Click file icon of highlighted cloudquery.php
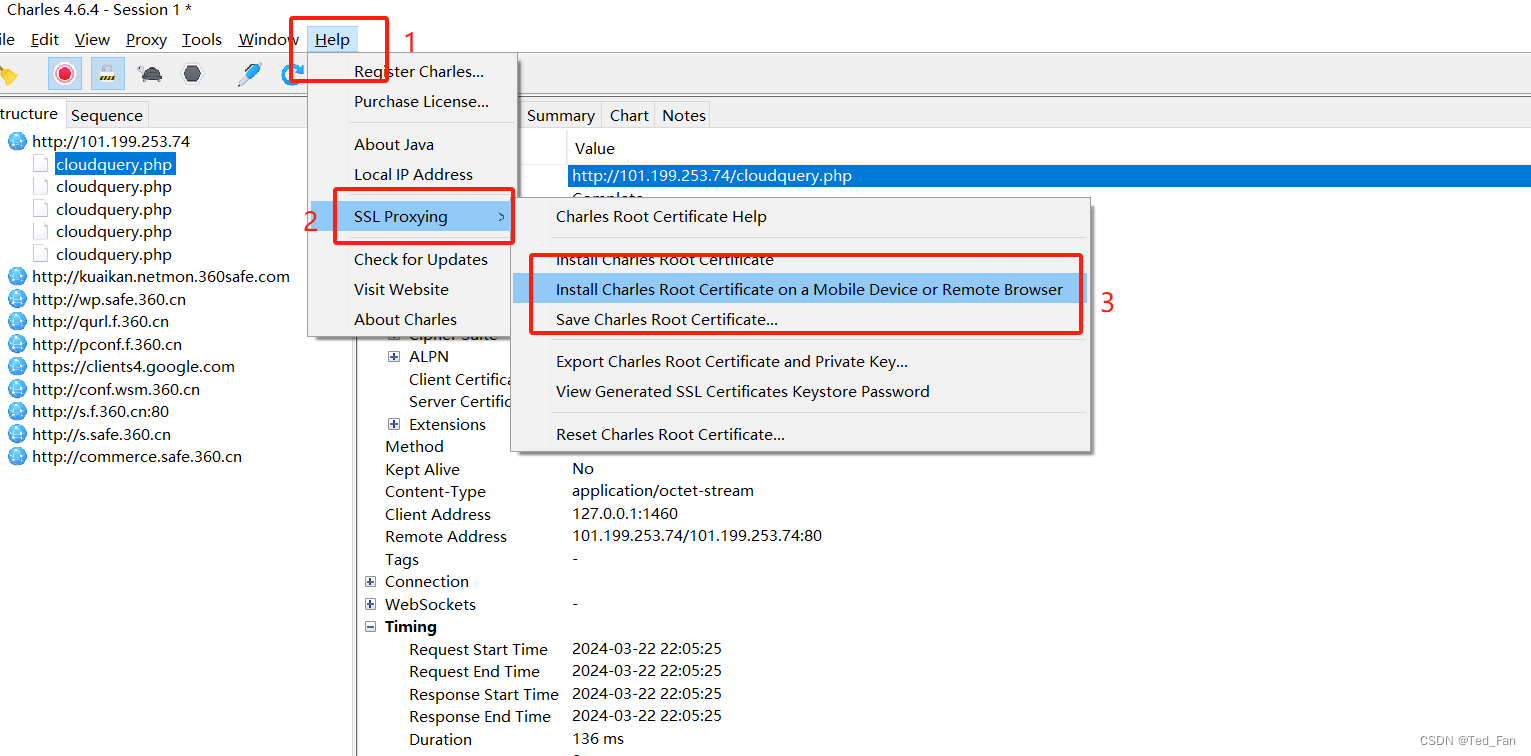Viewport: 1531px width, 756px height. pyautogui.click(x=41, y=164)
